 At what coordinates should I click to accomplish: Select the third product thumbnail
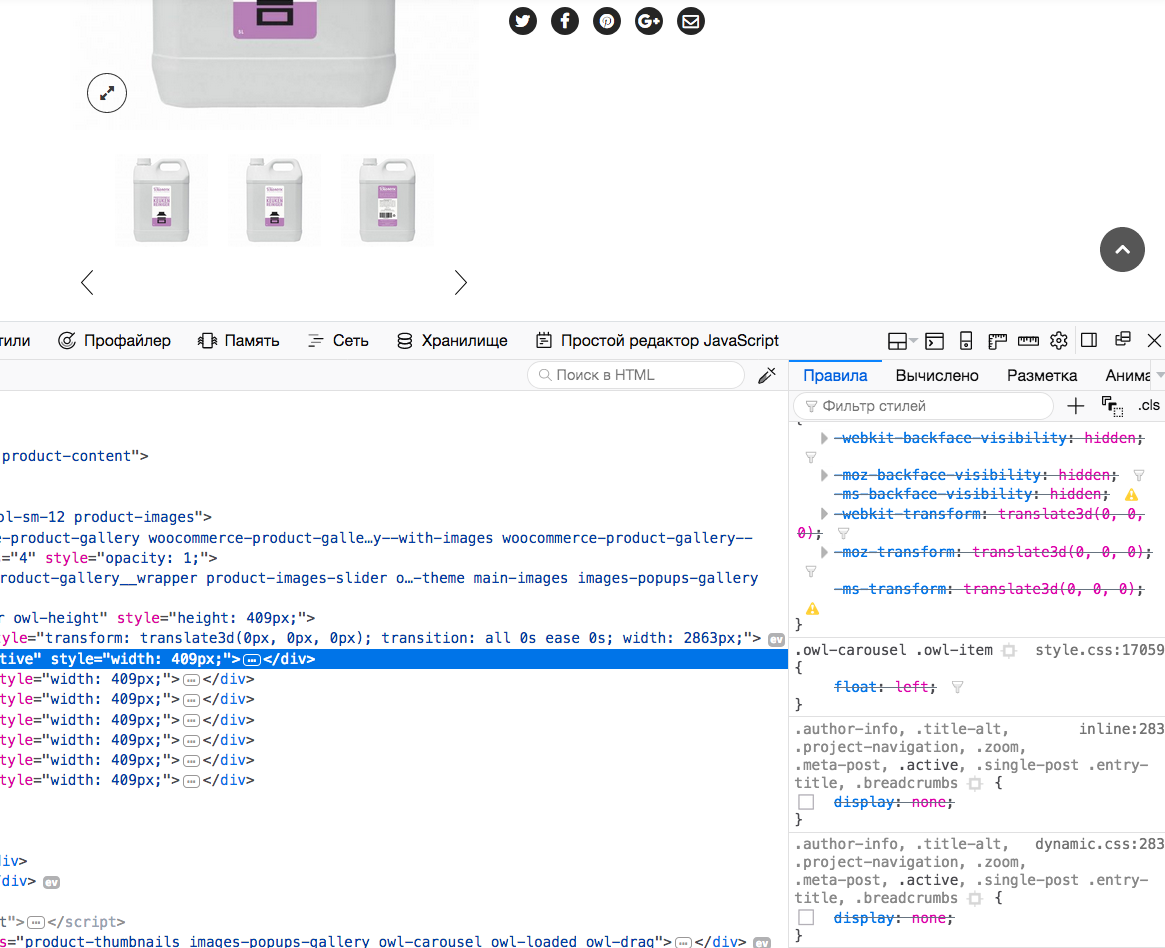(387, 200)
